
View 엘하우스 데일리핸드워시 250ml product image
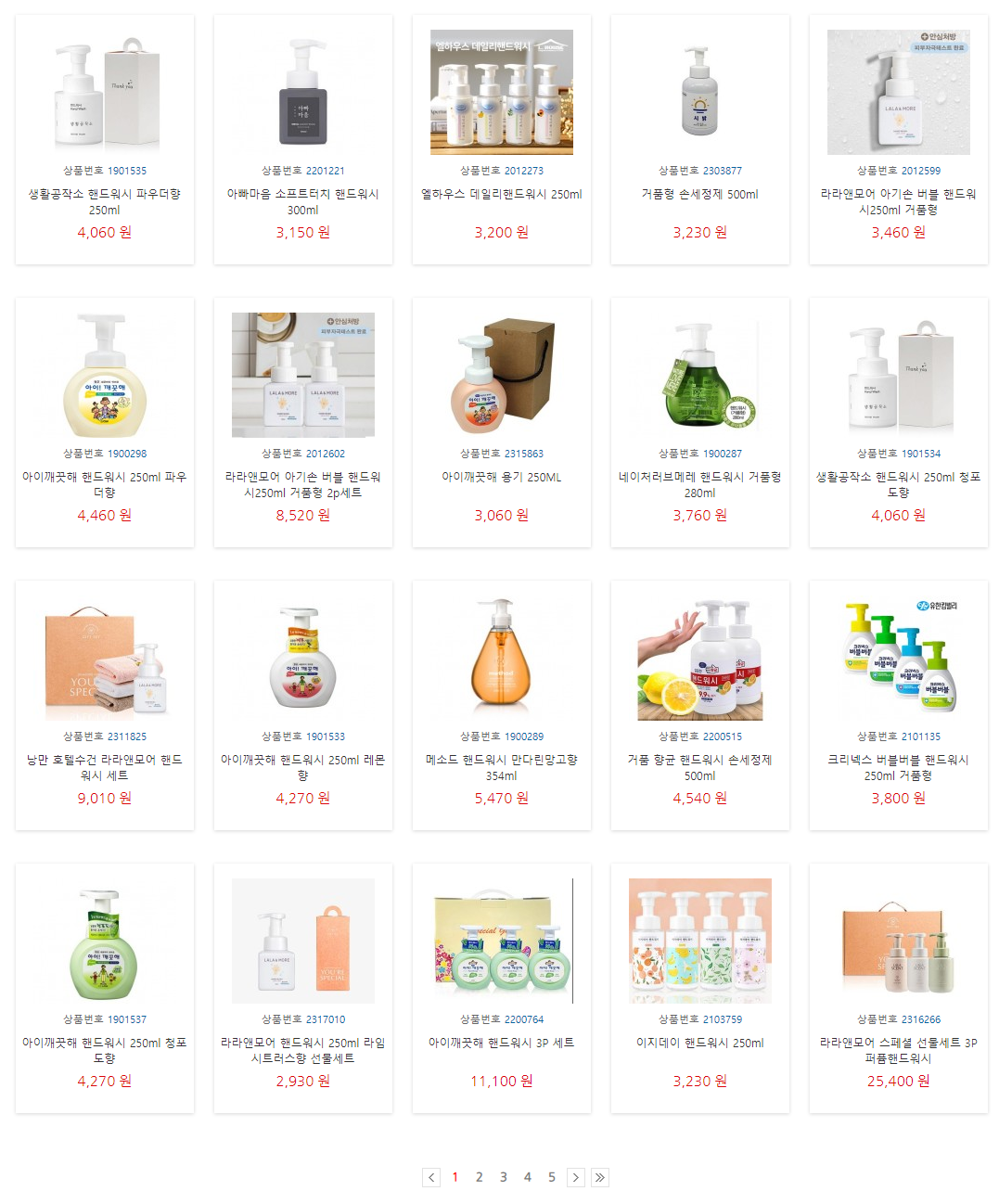[502, 92]
